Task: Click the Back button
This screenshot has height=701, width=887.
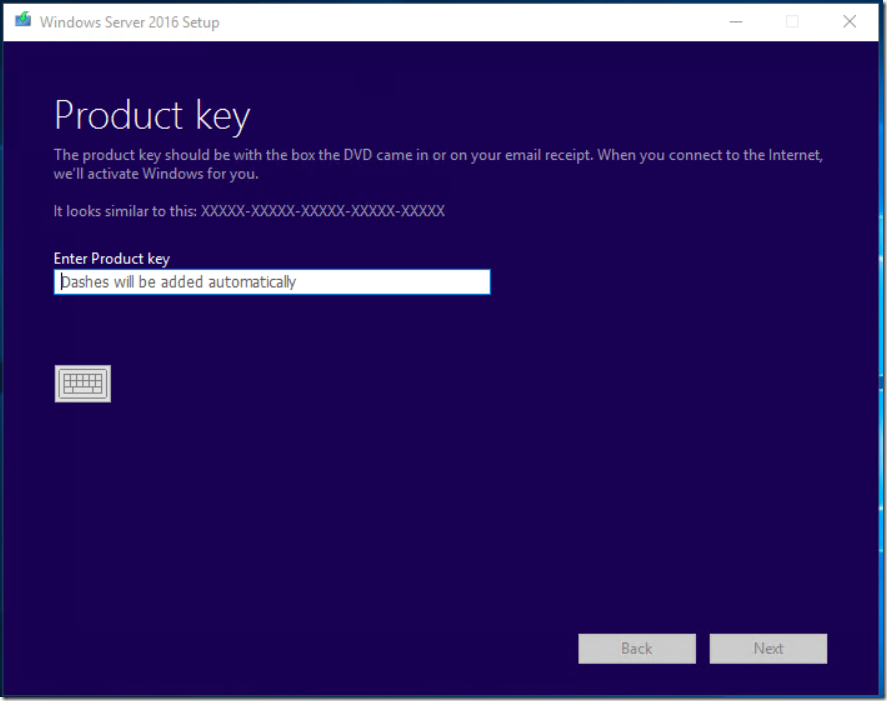Action: point(637,648)
